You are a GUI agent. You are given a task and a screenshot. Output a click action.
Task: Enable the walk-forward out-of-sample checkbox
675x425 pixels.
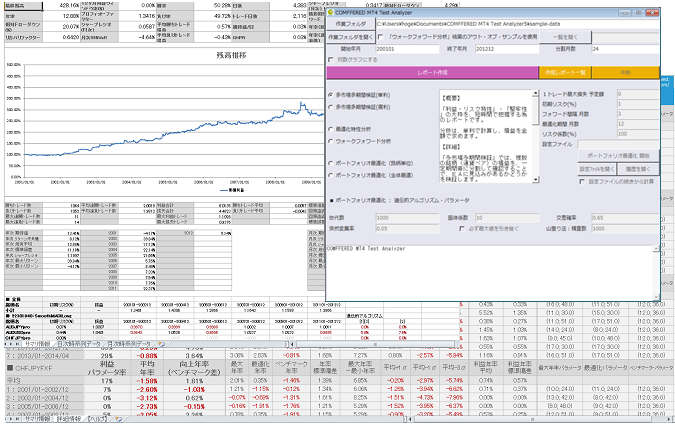[381, 37]
